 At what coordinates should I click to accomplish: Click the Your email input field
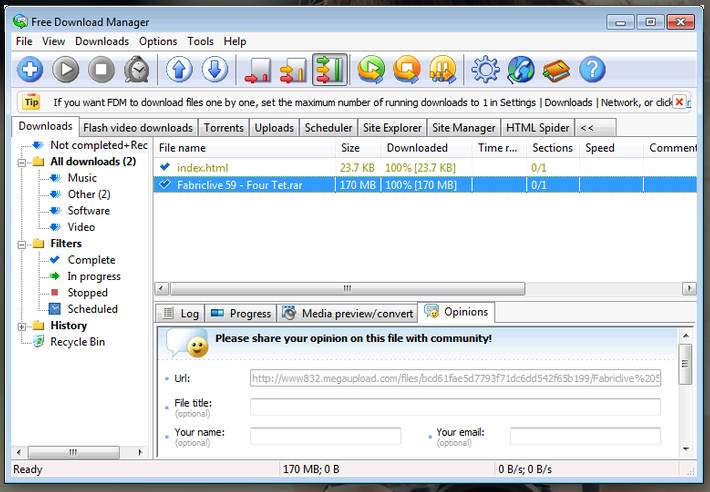coord(585,436)
